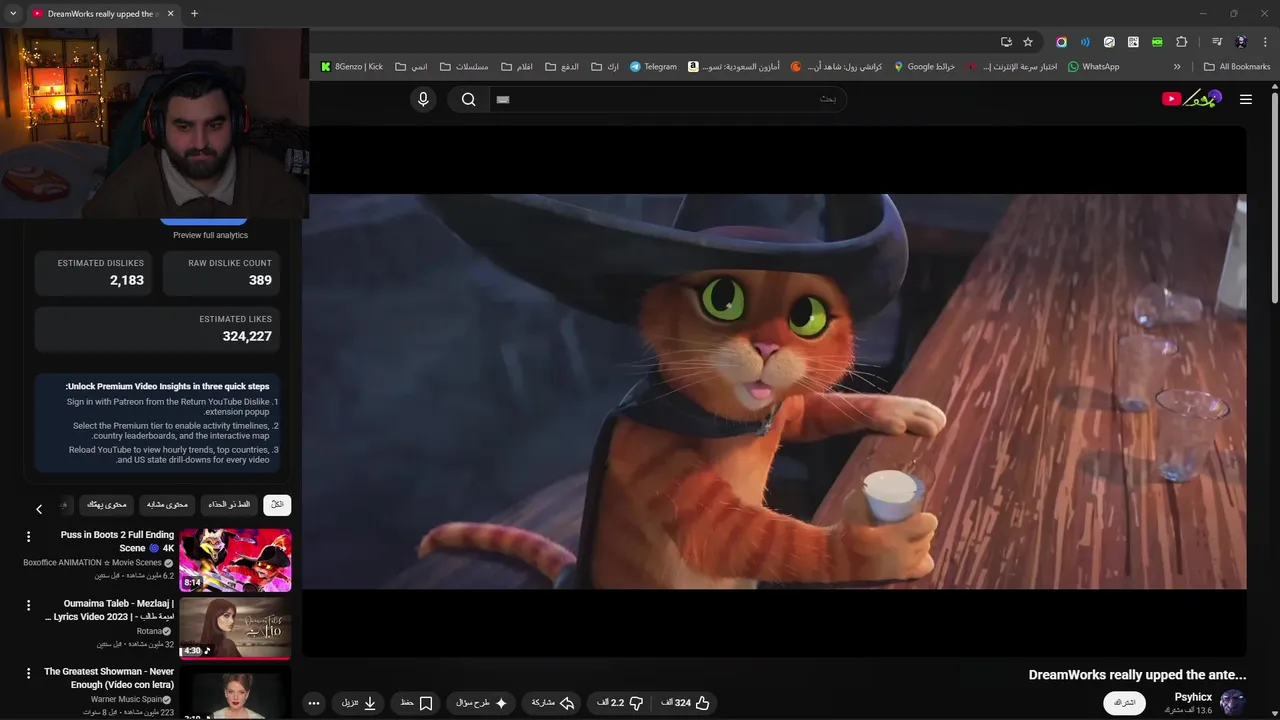Screen dimensions: 1280x720
Task: Open the All Bookmarks folder
Action: (x=1237, y=66)
